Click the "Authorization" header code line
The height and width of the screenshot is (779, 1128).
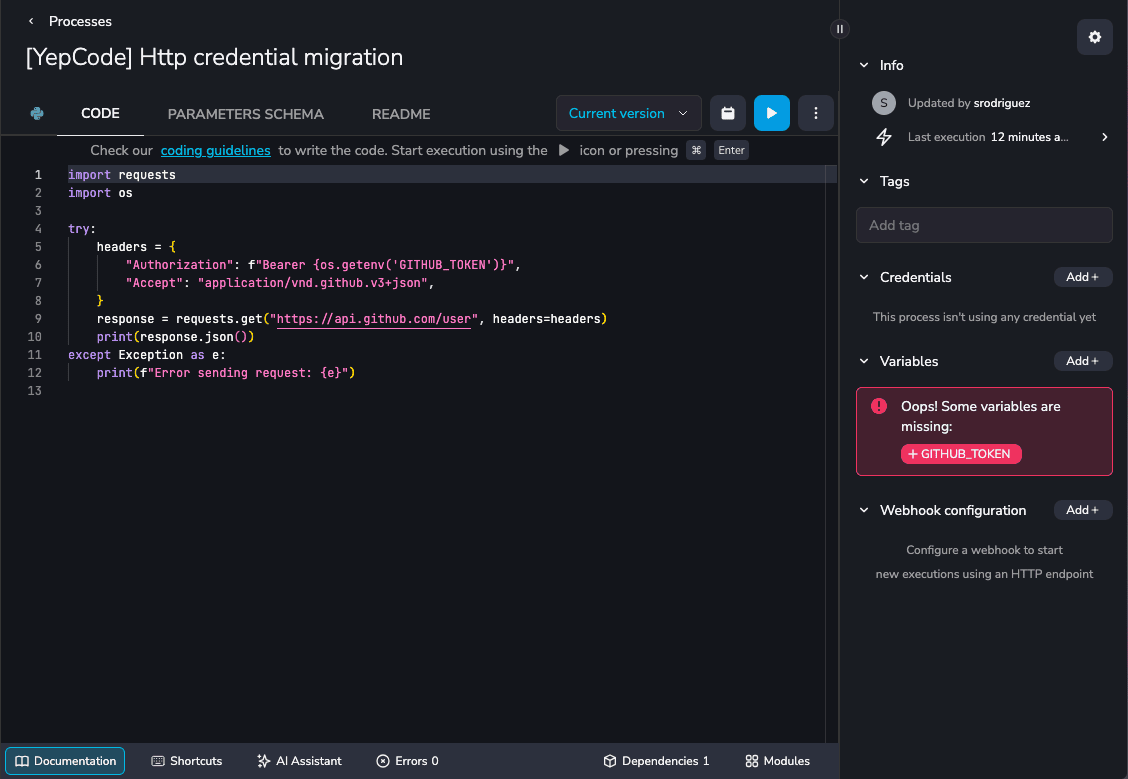point(323,265)
